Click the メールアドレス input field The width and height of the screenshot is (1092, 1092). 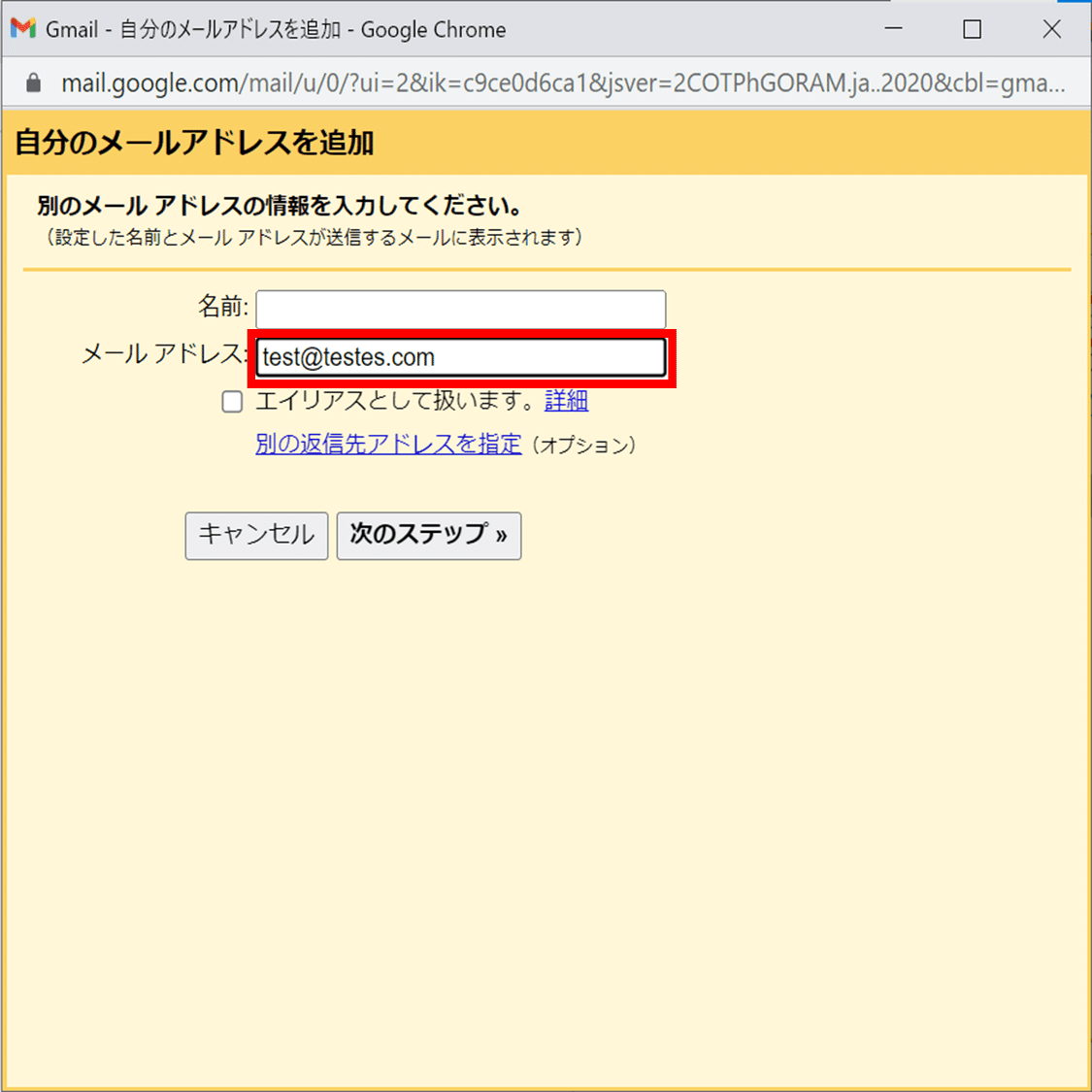pyautogui.click(x=460, y=356)
